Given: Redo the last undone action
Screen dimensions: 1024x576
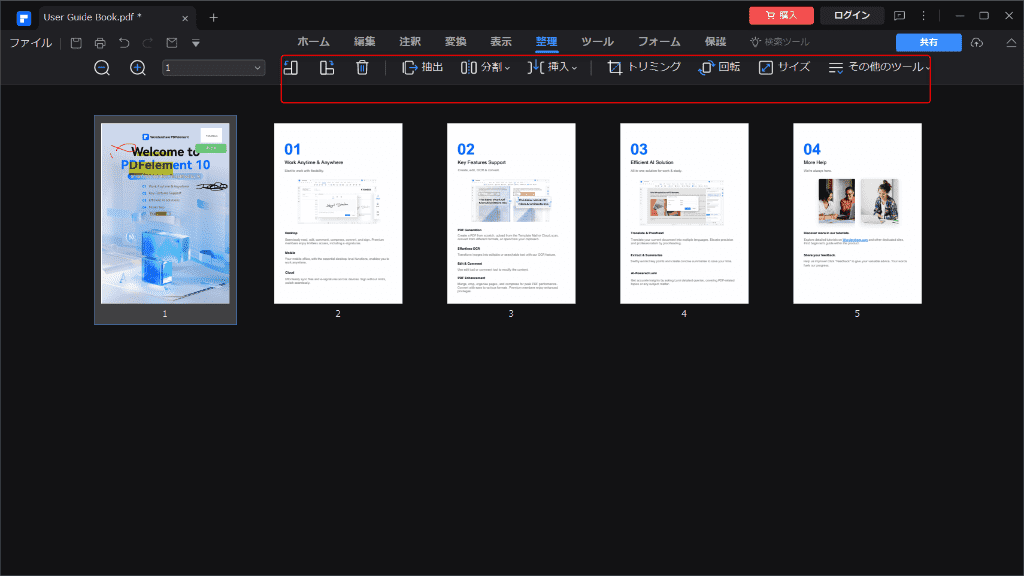Looking at the screenshot, I should (x=148, y=43).
